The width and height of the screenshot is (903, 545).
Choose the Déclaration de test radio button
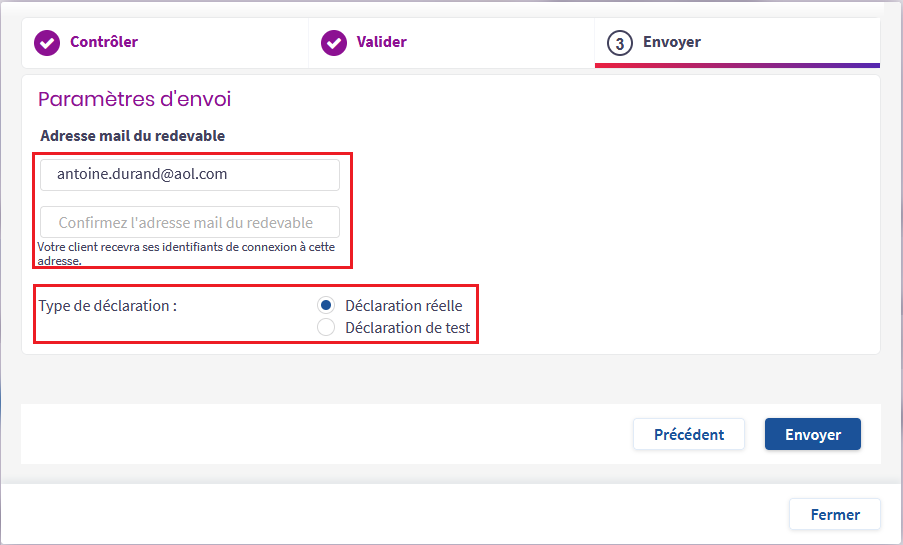pyautogui.click(x=326, y=327)
